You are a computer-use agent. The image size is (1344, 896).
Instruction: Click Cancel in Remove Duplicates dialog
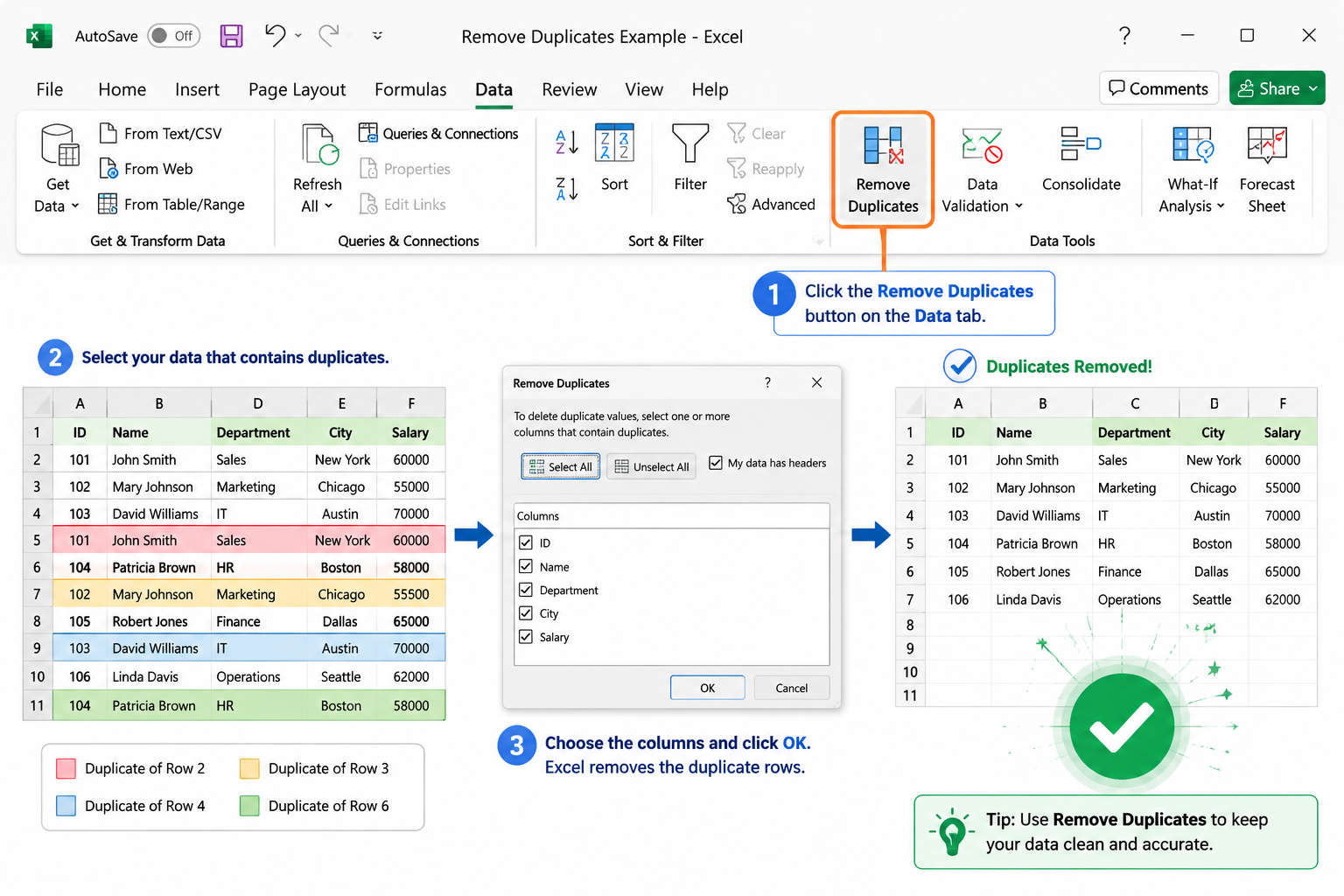pos(792,688)
